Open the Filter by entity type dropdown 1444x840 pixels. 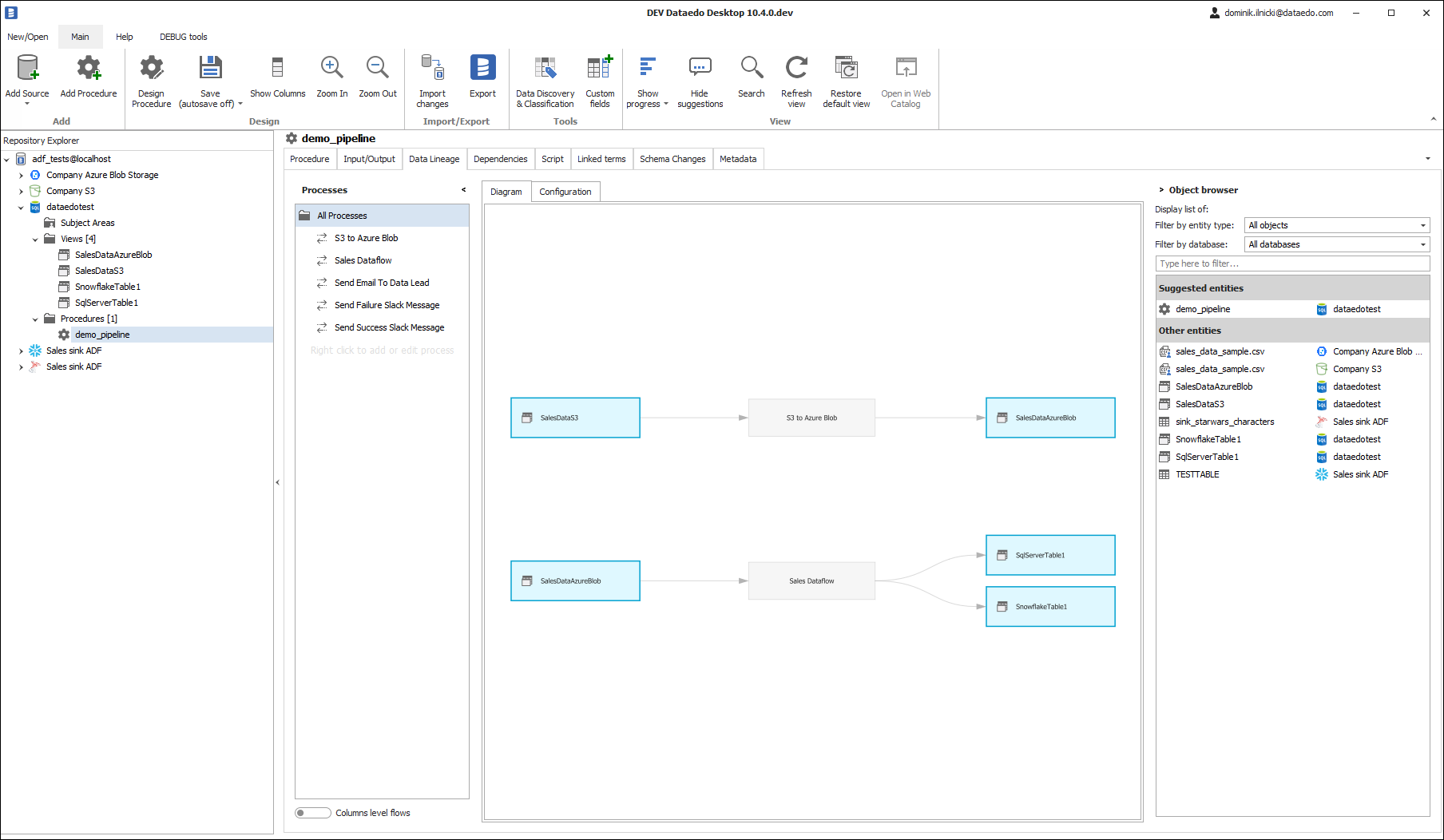[x=1336, y=225]
